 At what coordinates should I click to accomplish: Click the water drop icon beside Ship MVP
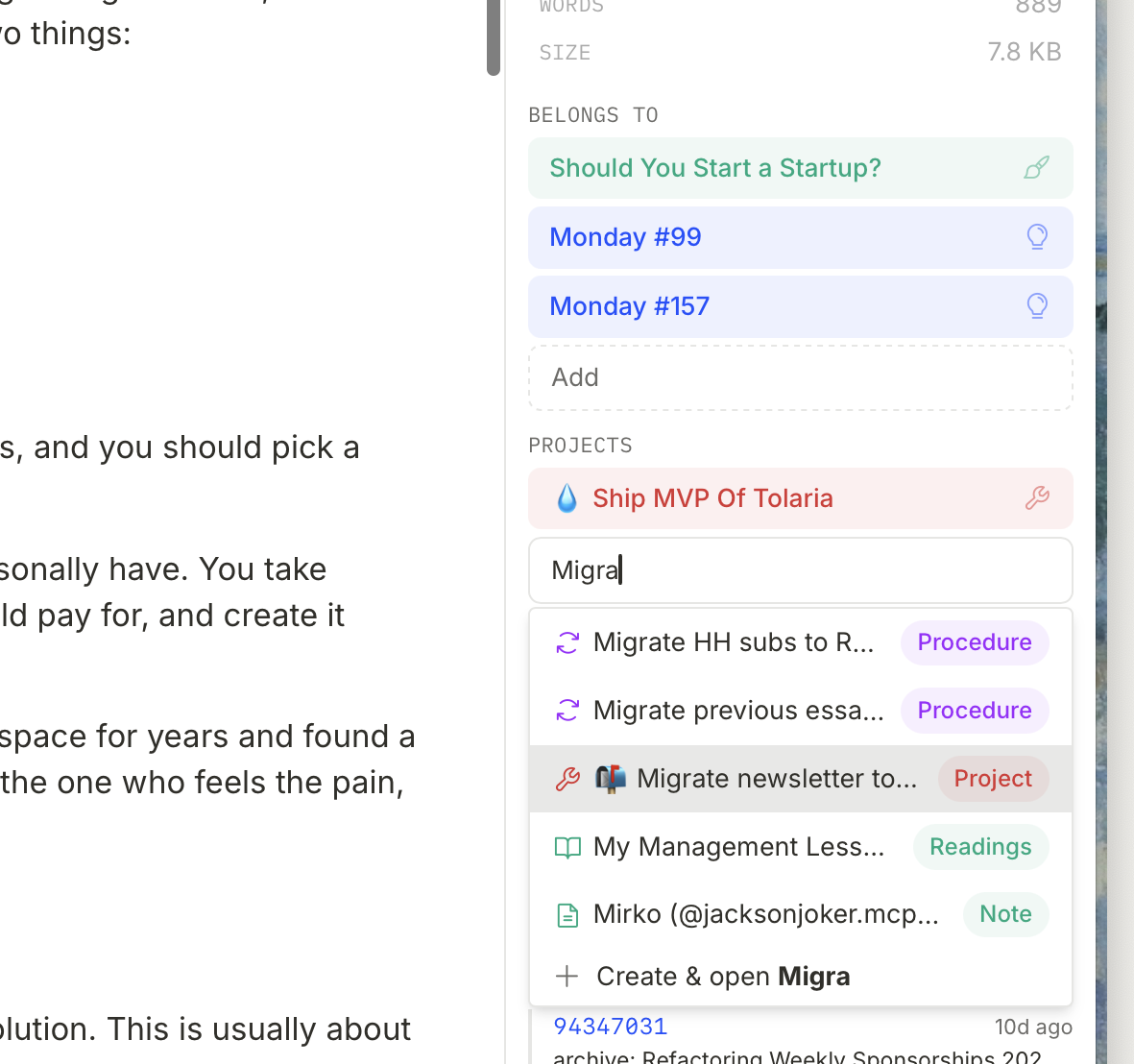[x=567, y=498]
